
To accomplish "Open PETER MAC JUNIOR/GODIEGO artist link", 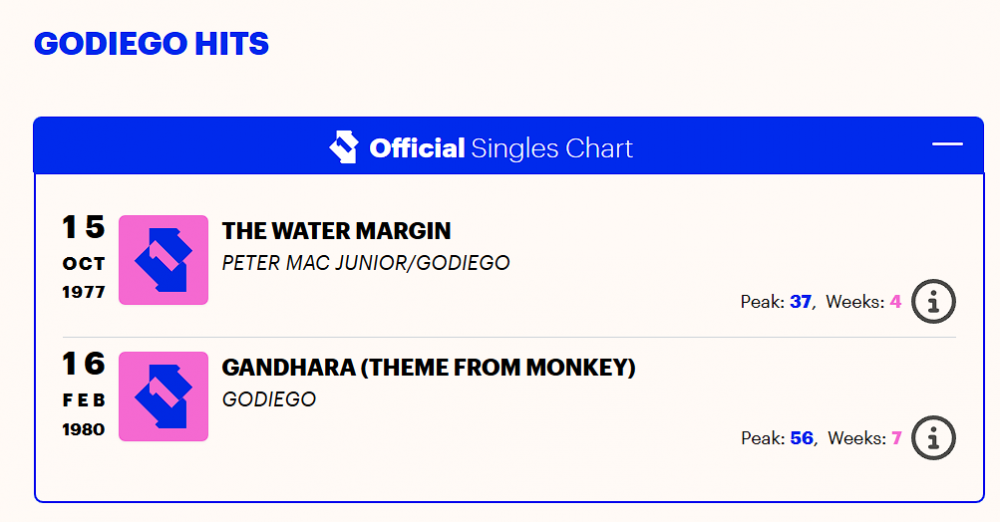I will 365,263.
